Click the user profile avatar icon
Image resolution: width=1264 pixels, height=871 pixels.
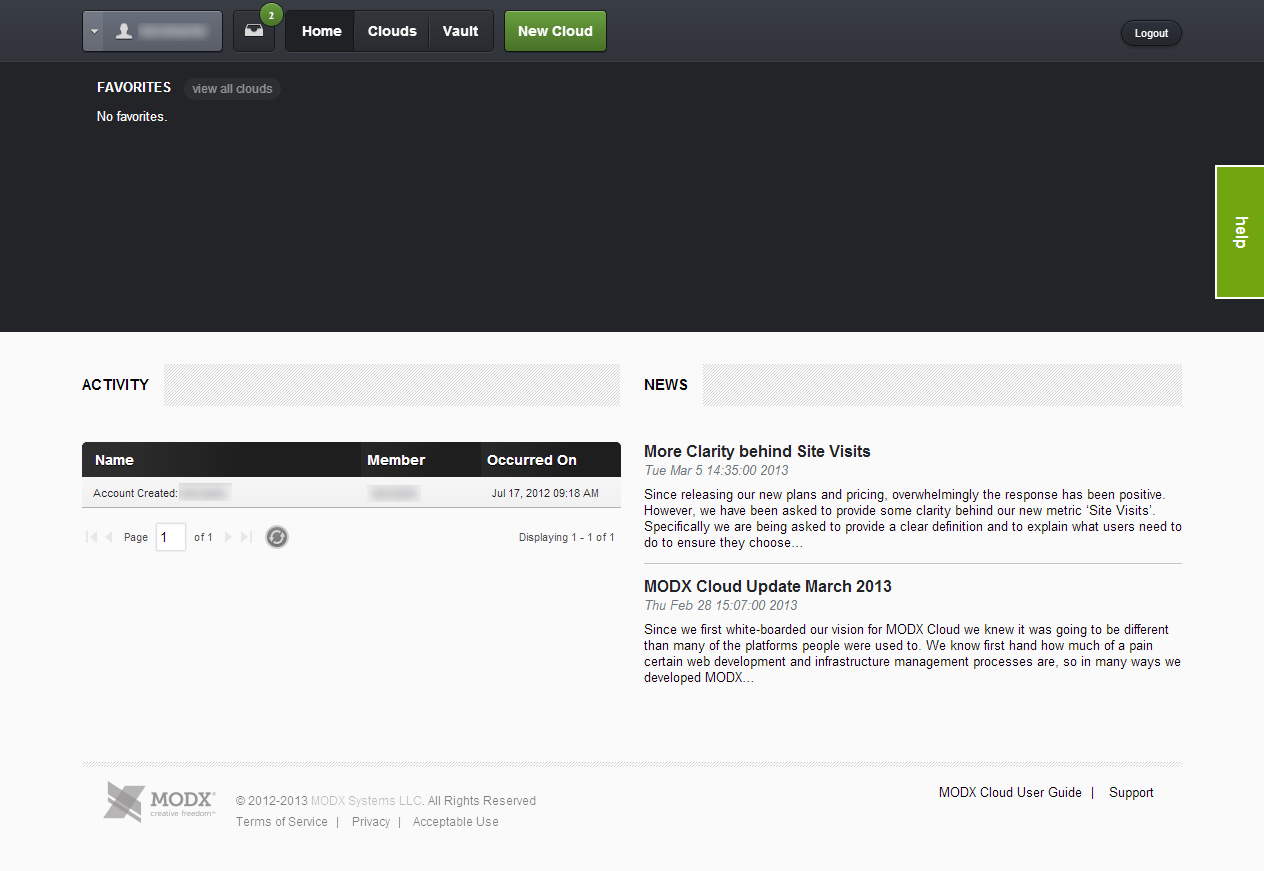(124, 31)
